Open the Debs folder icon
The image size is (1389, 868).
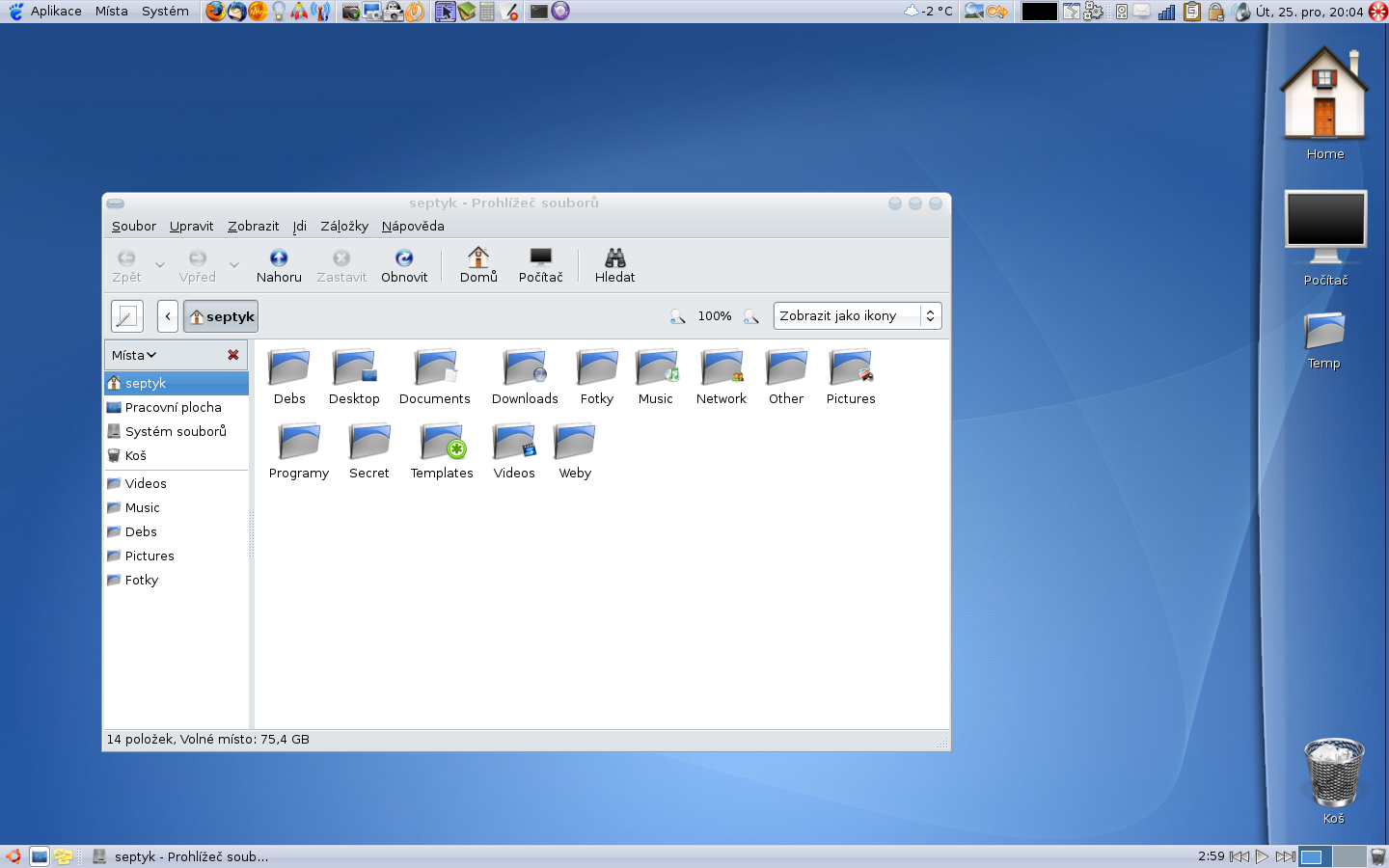[x=289, y=368]
